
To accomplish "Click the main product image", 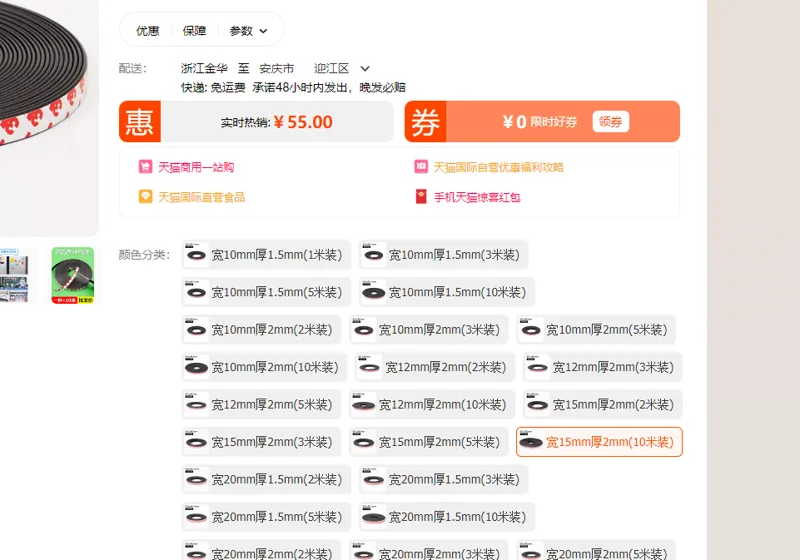I will tap(49, 117).
